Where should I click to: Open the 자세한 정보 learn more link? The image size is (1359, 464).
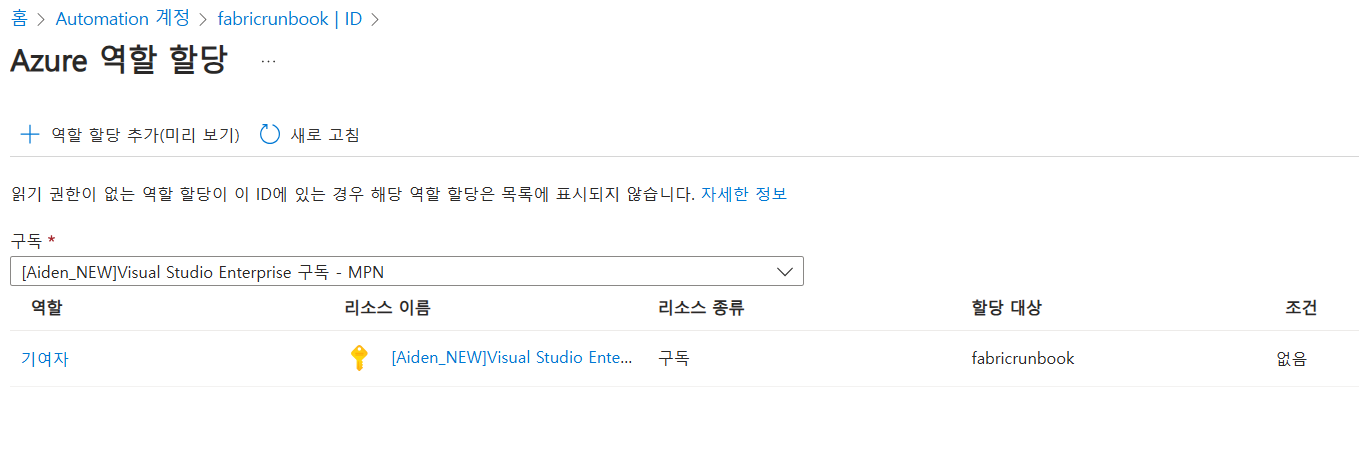[x=744, y=194]
